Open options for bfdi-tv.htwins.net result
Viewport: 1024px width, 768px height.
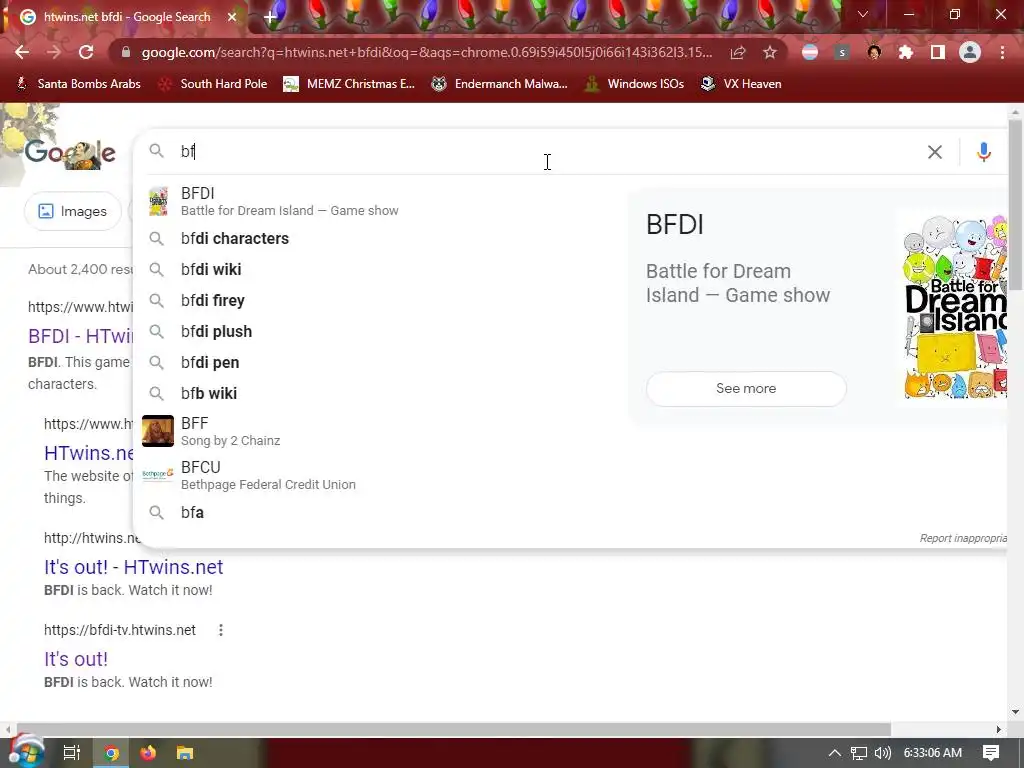click(x=221, y=630)
